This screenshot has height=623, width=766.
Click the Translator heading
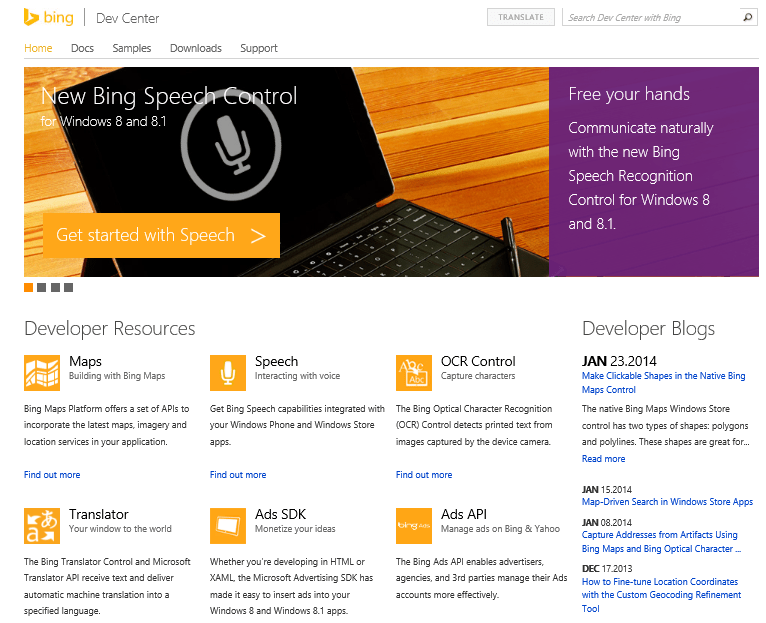99,514
